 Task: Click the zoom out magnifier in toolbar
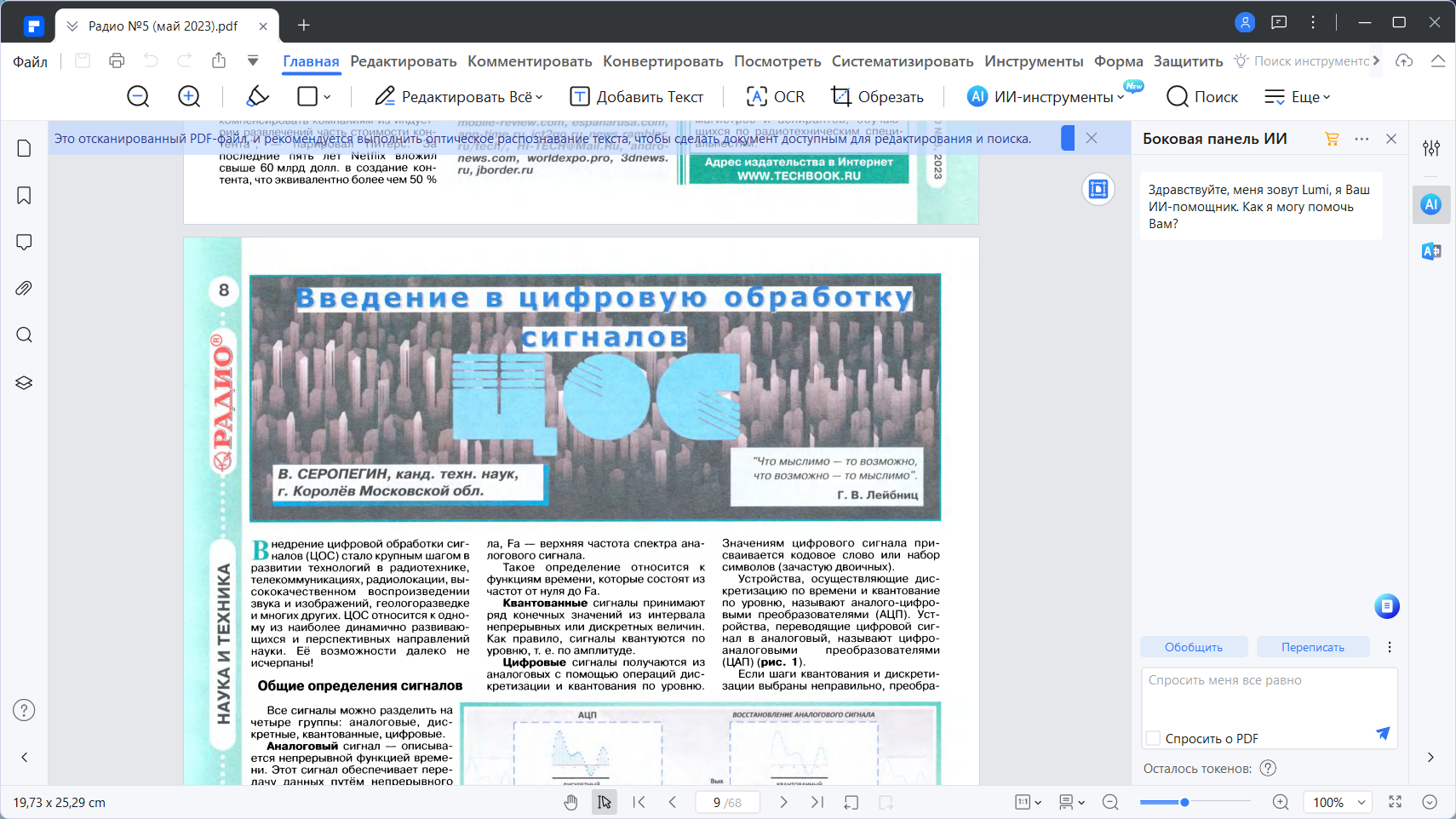[138, 97]
